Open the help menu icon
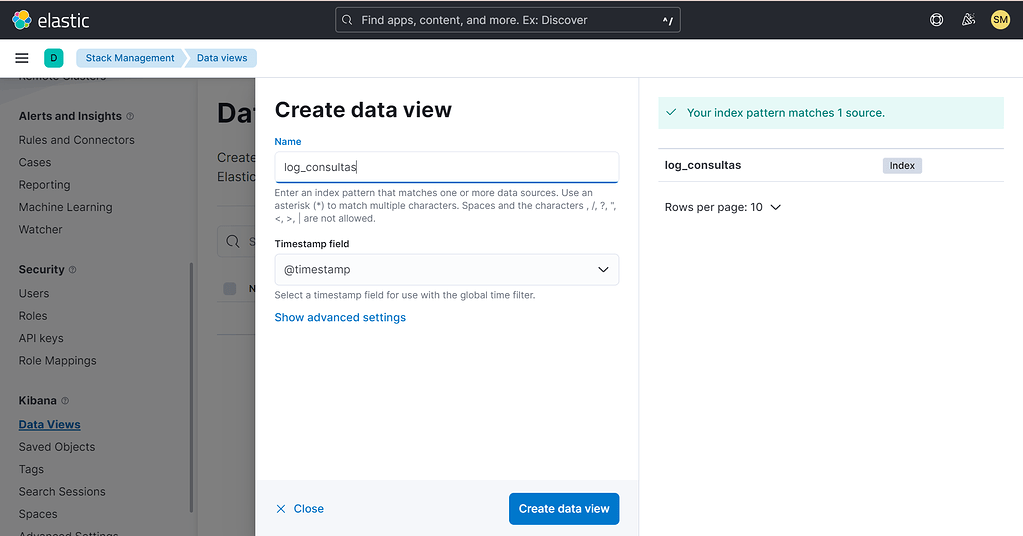The width and height of the screenshot is (1023, 536). (937, 20)
